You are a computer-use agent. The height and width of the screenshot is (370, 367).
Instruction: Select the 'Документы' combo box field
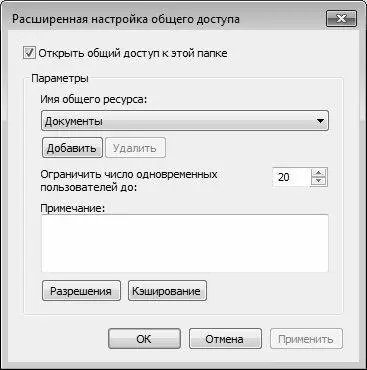tap(185, 121)
